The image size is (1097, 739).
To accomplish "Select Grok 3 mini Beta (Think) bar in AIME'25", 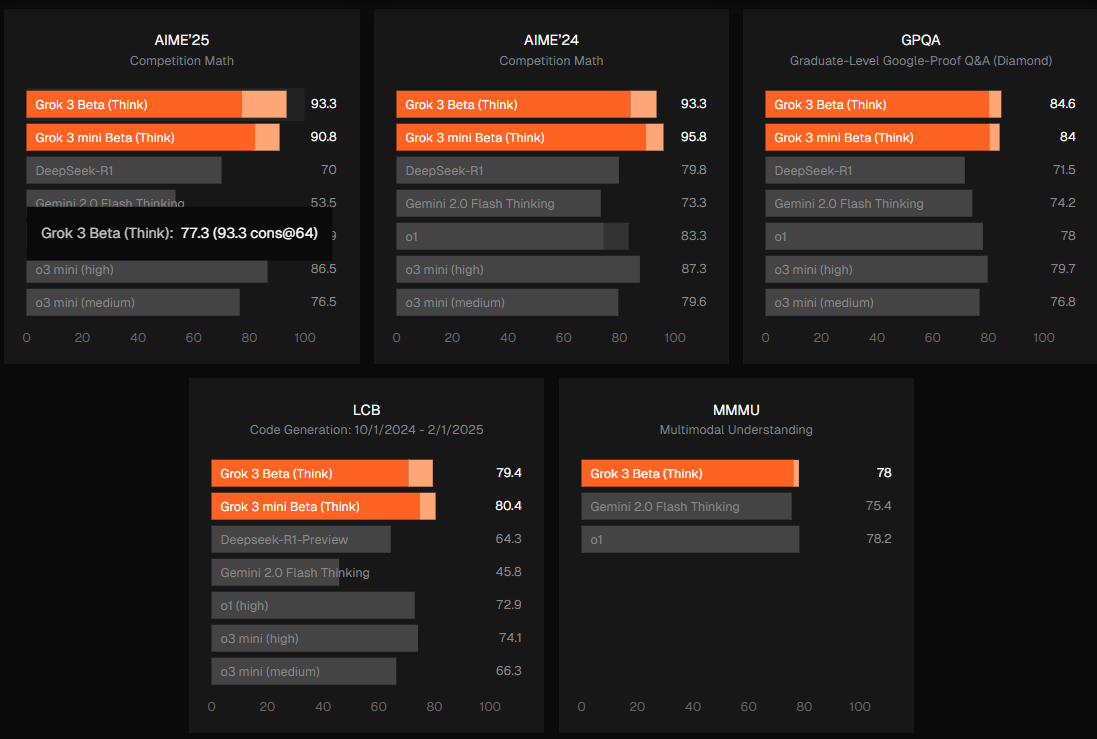I will click(x=153, y=137).
